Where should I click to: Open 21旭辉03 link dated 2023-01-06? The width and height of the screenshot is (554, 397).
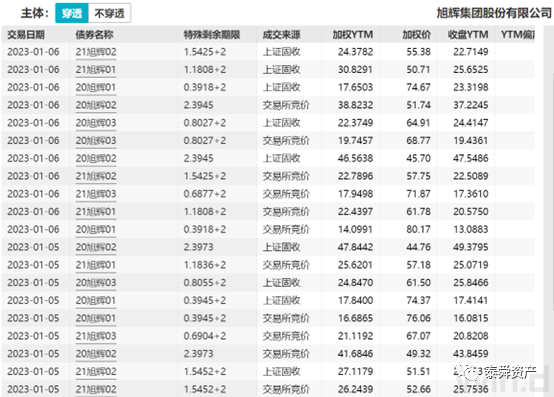[x=96, y=194]
